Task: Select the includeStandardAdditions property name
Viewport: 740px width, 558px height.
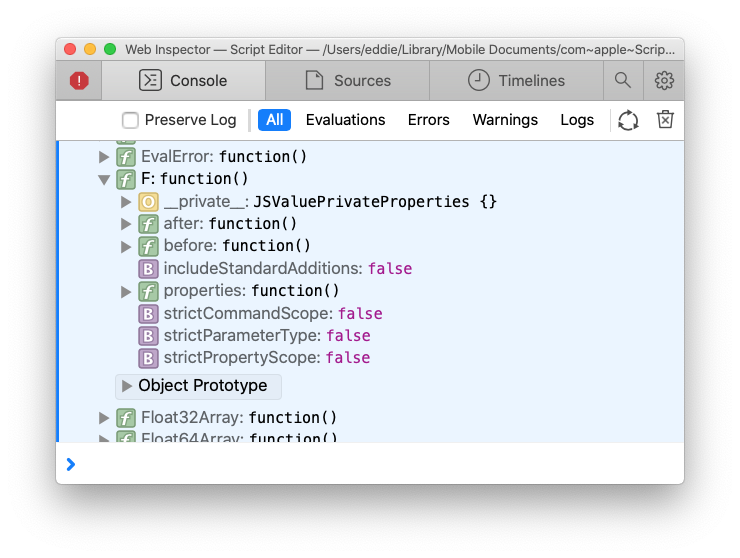Action: (263, 269)
